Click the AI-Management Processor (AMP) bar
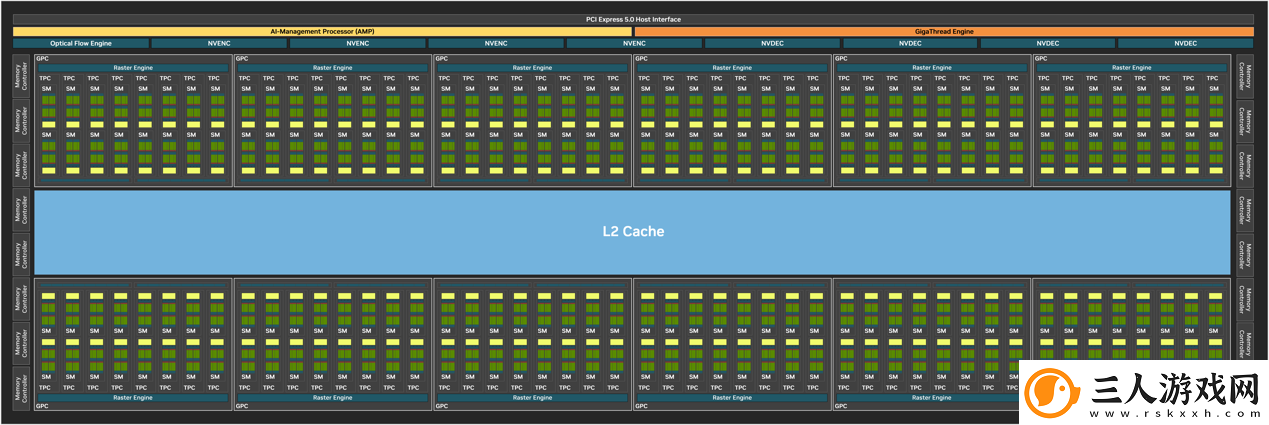The width and height of the screenshot is (1269, 425). coord(322,31)
